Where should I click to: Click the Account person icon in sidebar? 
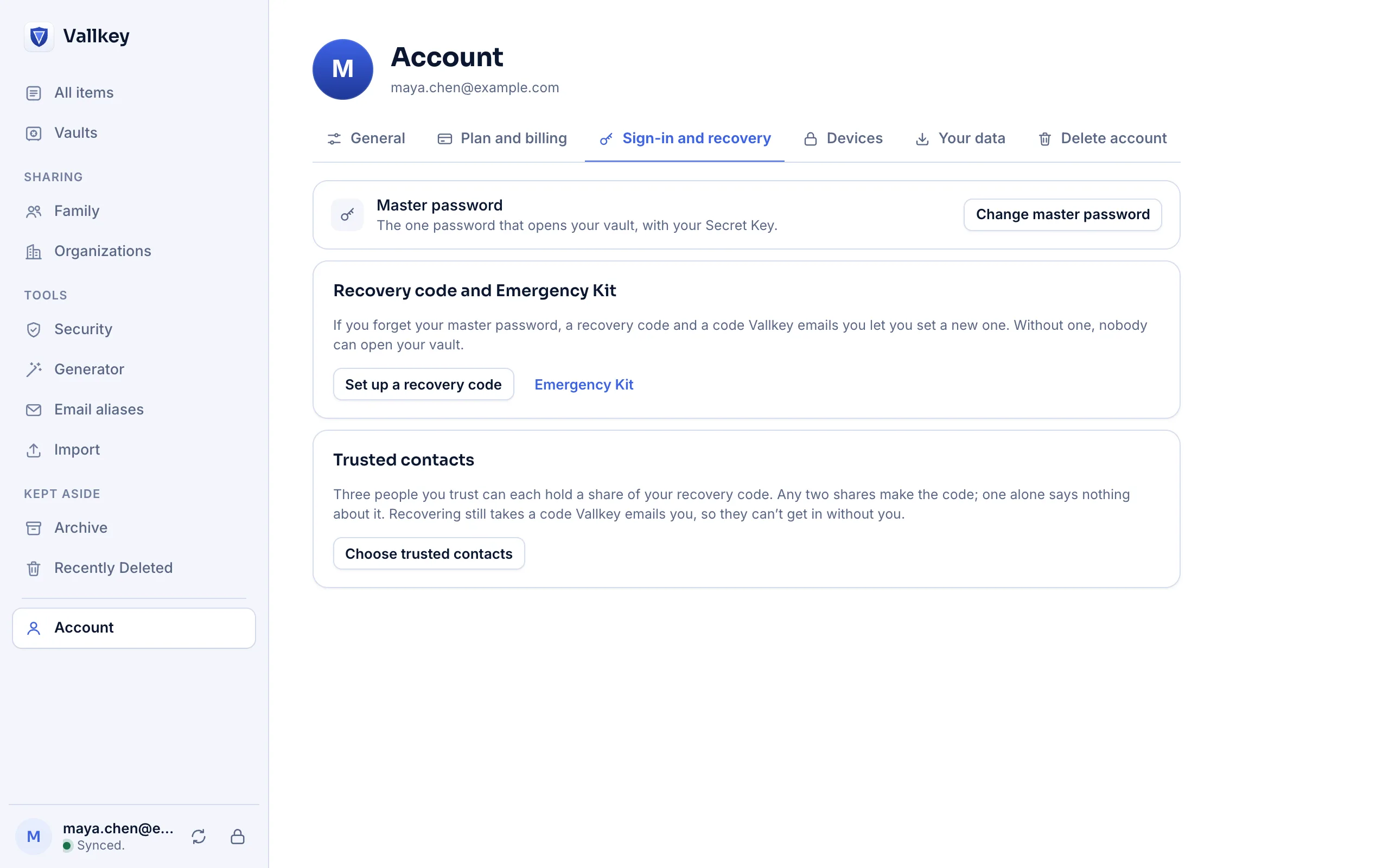[34, 628]
